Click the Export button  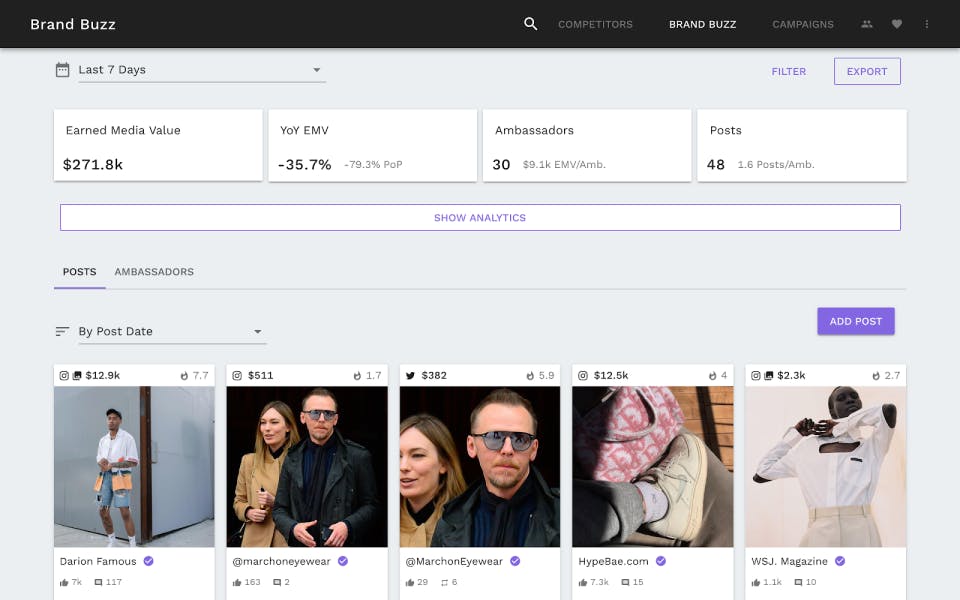point(867,71)
